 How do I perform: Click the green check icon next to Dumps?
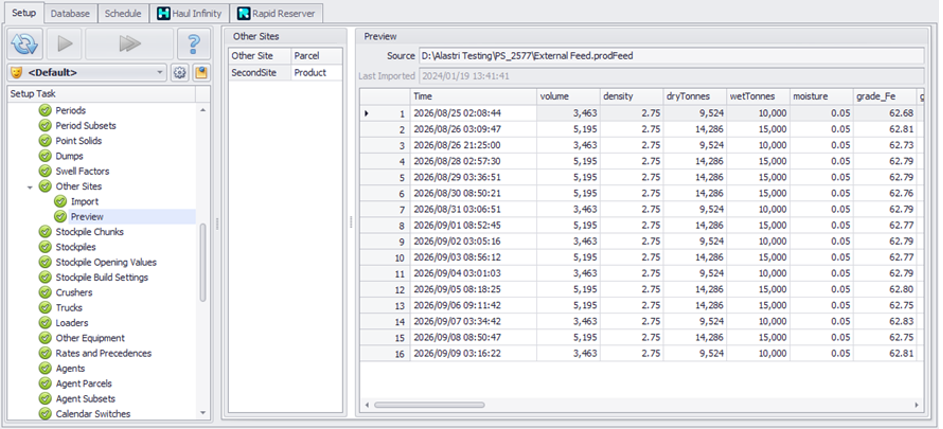pos(45,156)
